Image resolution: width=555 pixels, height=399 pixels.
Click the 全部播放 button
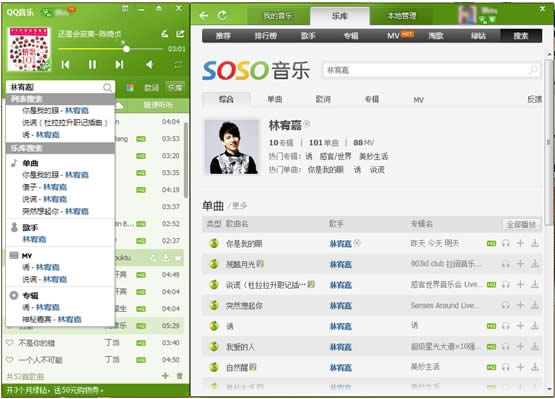[521, 224]
